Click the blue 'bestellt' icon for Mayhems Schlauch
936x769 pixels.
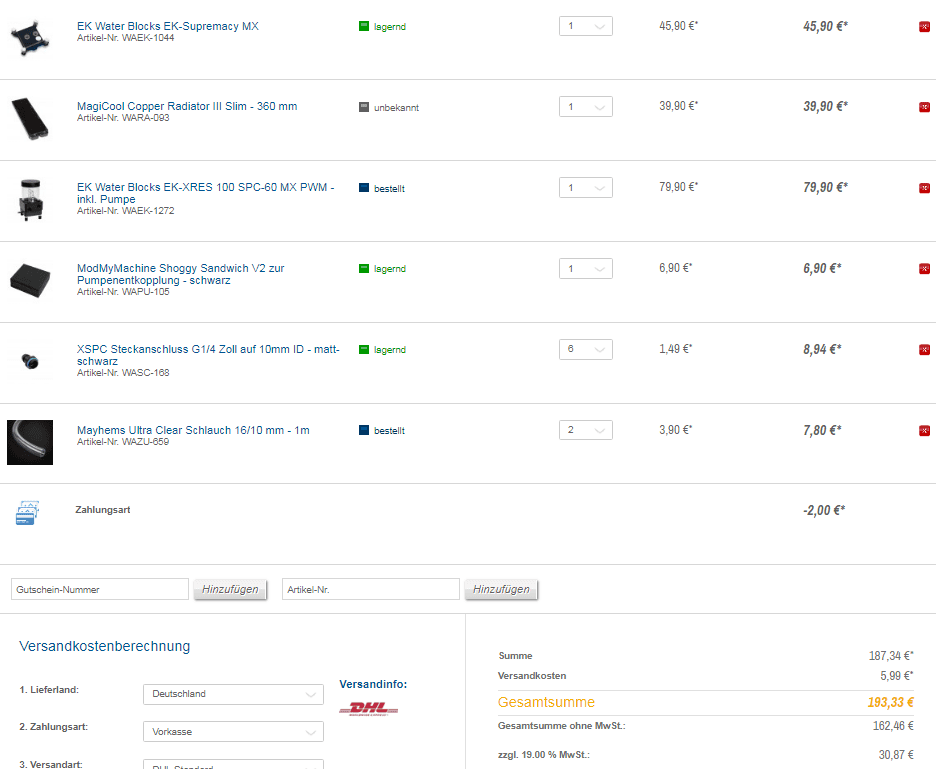click(x=364, y=430)
